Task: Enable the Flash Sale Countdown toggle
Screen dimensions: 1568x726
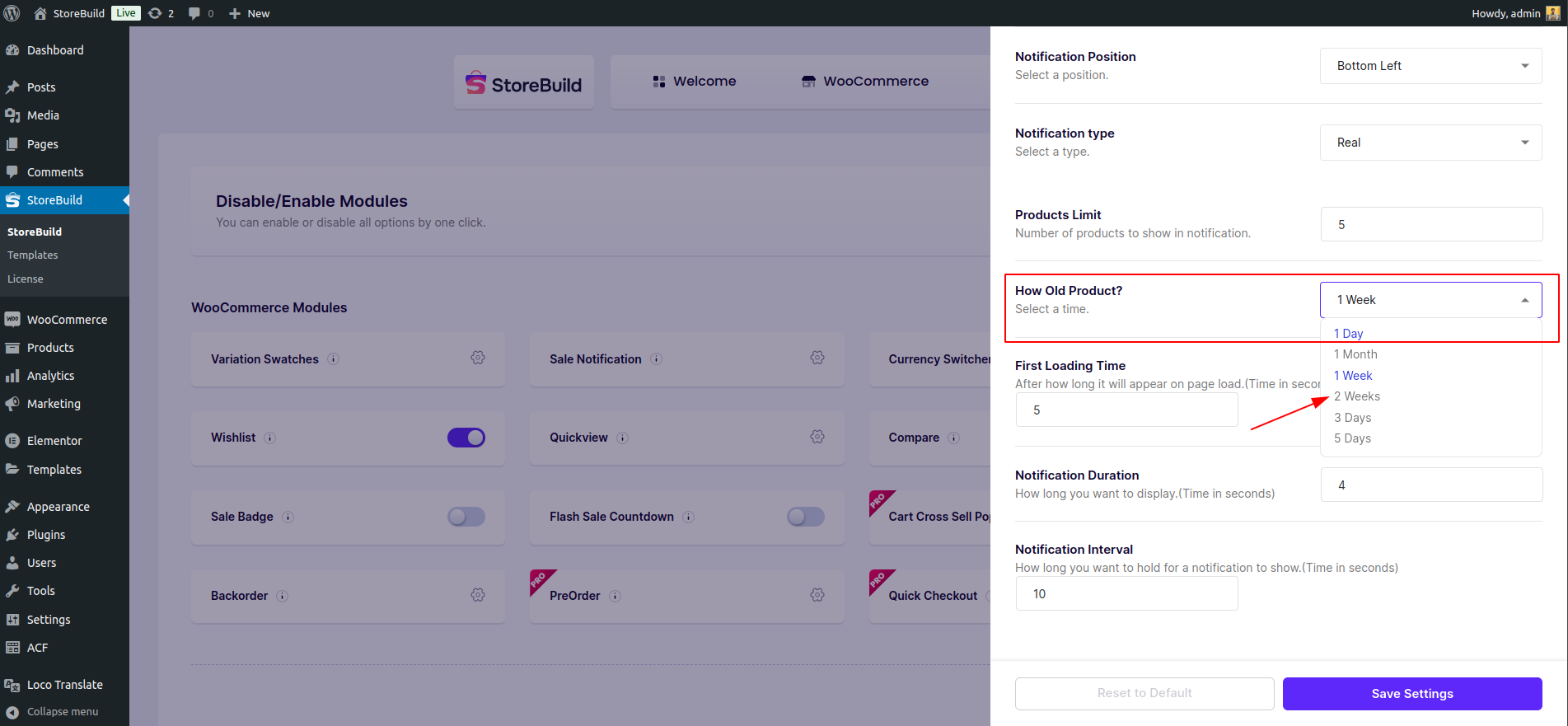Action: (x=806, y=517)
